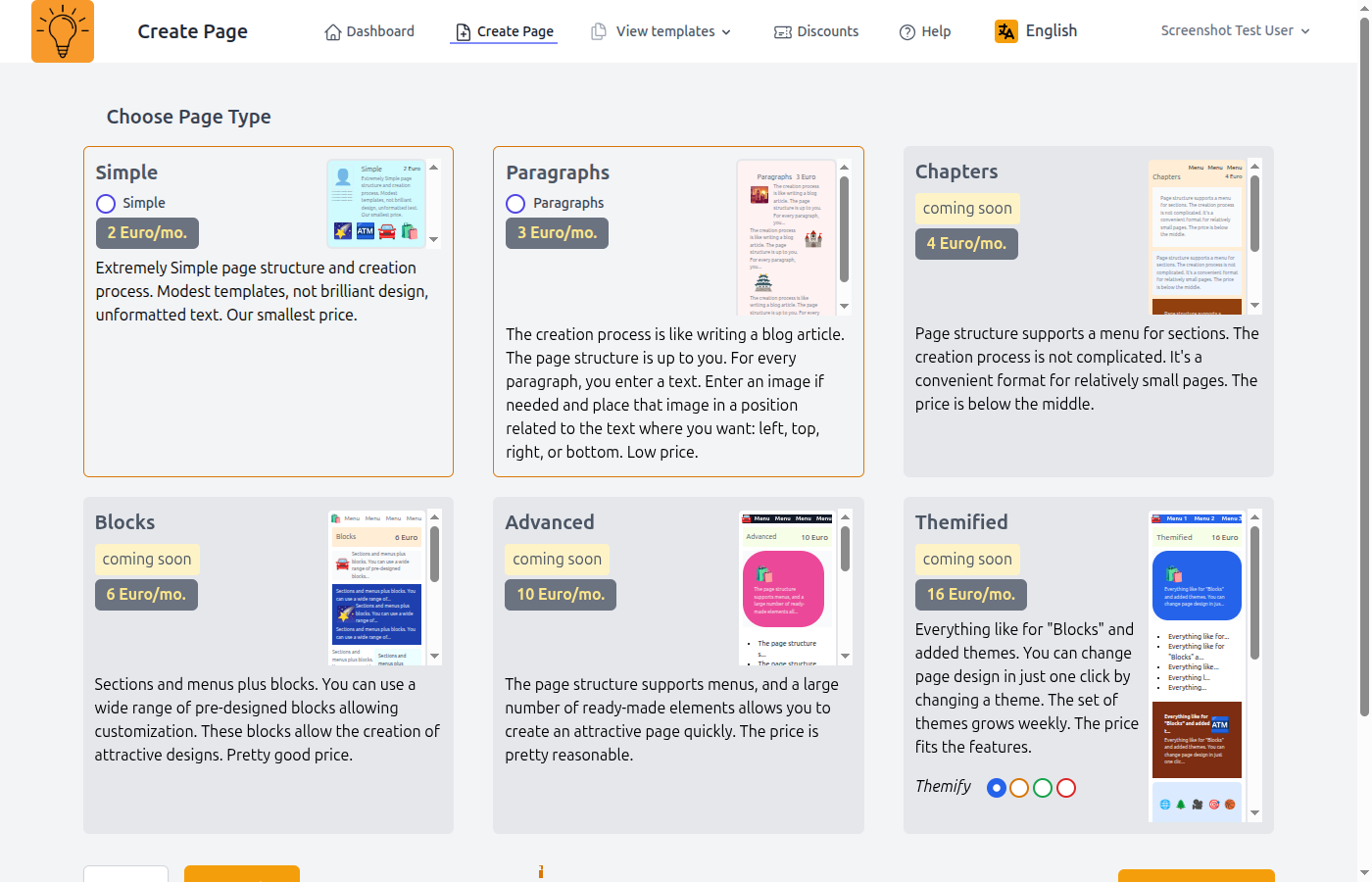Select the Simple radio button

(x=106, y=204)
